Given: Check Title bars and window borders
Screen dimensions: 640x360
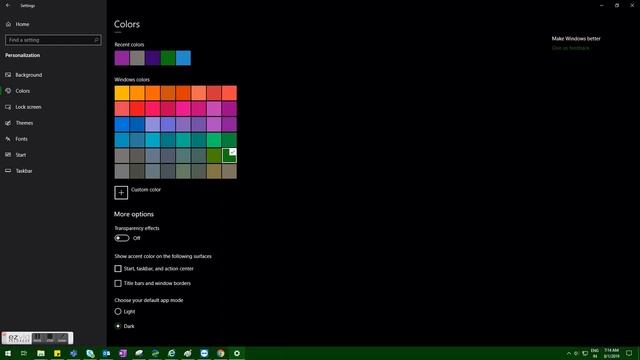Looking at the screenshot, I should pos(118,283).
